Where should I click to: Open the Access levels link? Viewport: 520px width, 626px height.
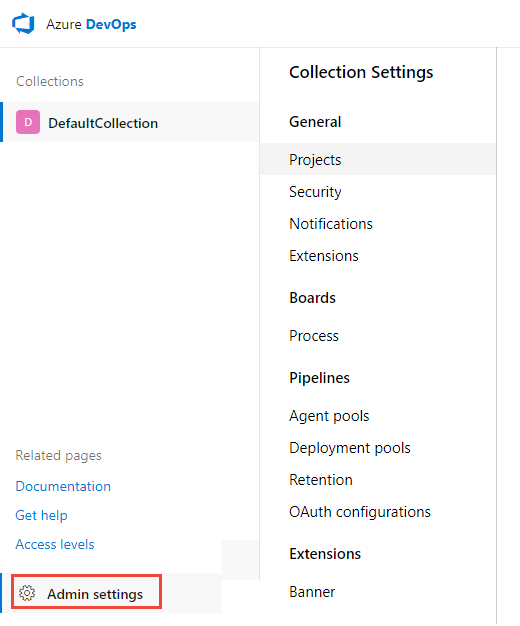pos(55,544)
